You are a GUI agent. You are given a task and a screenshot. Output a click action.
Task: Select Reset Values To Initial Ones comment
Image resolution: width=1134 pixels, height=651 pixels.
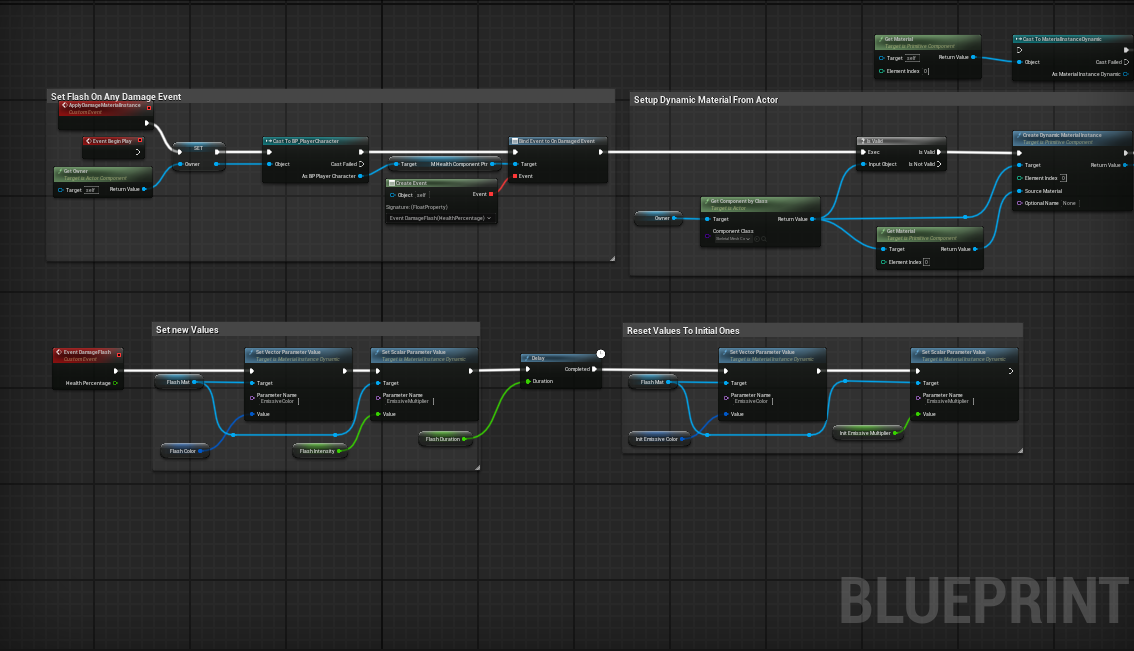tap(683, 331)
